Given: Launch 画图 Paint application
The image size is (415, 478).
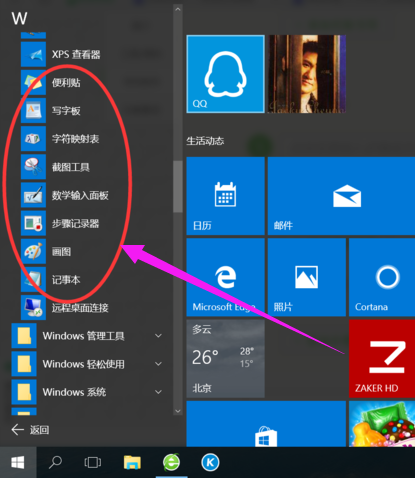Looking at the screenshot, I should (90, 251).
